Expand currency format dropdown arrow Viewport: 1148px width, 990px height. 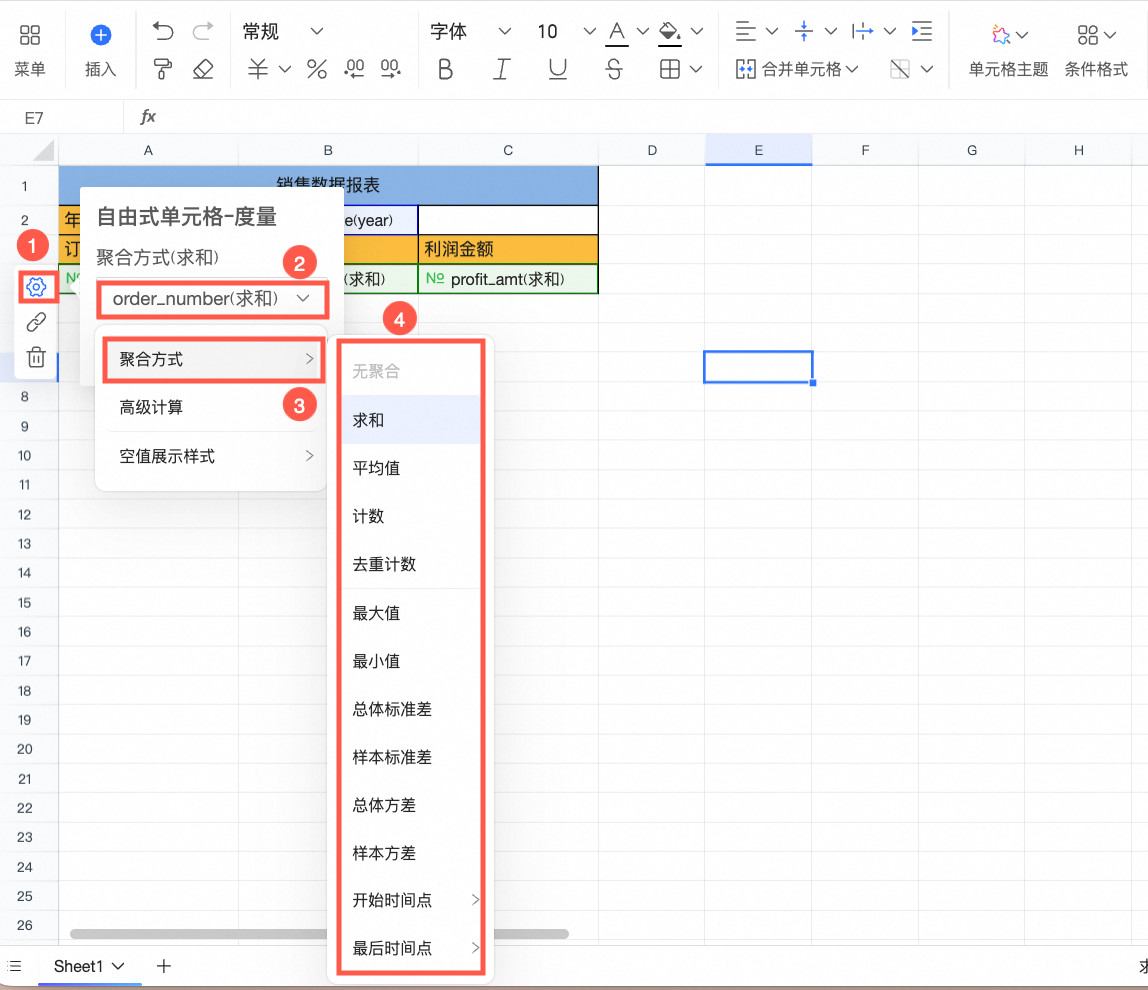pos(285,69)
